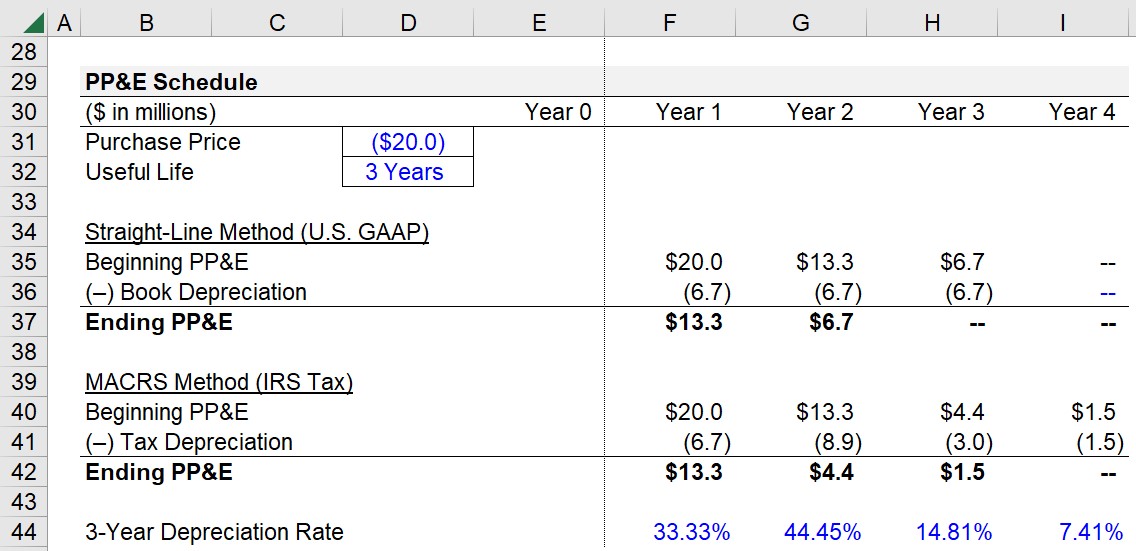This screenshot has width=1136, height=551.
Task: Click the Year 0 label cell
Action: pos(558,112)
